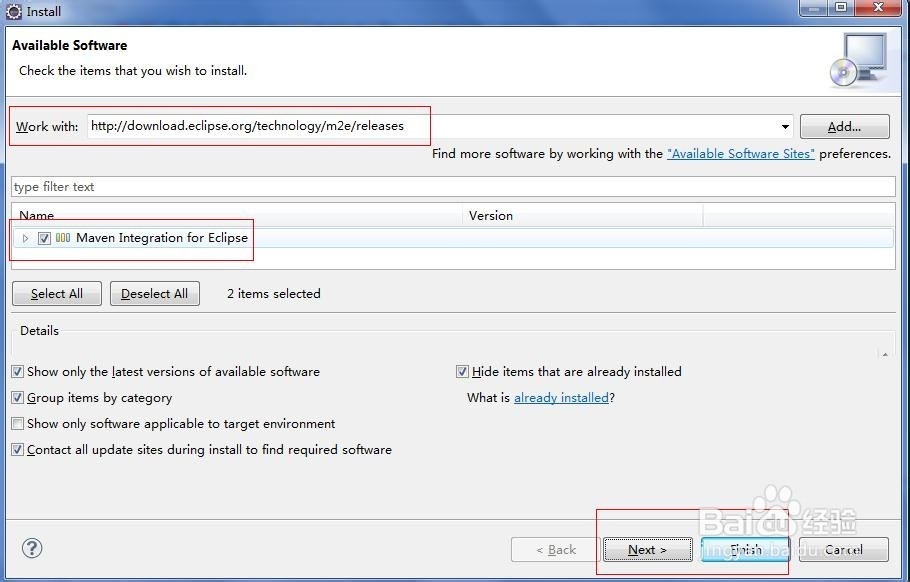Toggle Group items by category checkbox

point(17,397)
